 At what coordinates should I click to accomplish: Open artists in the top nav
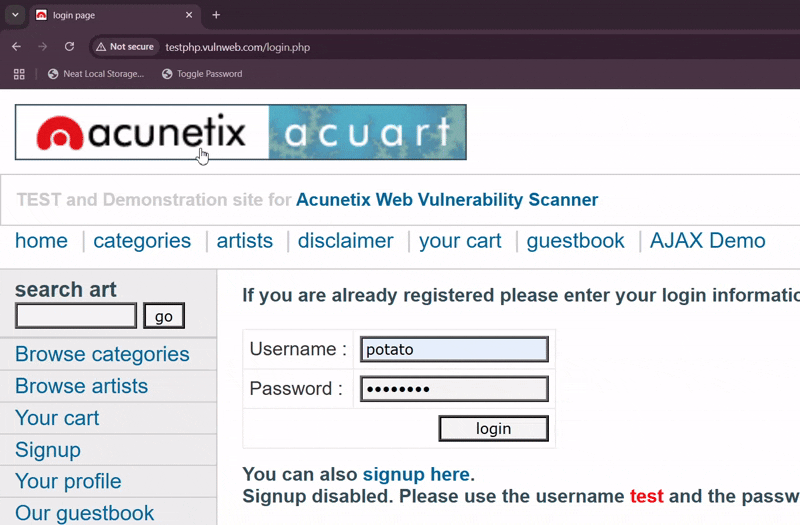pos(245,240)
